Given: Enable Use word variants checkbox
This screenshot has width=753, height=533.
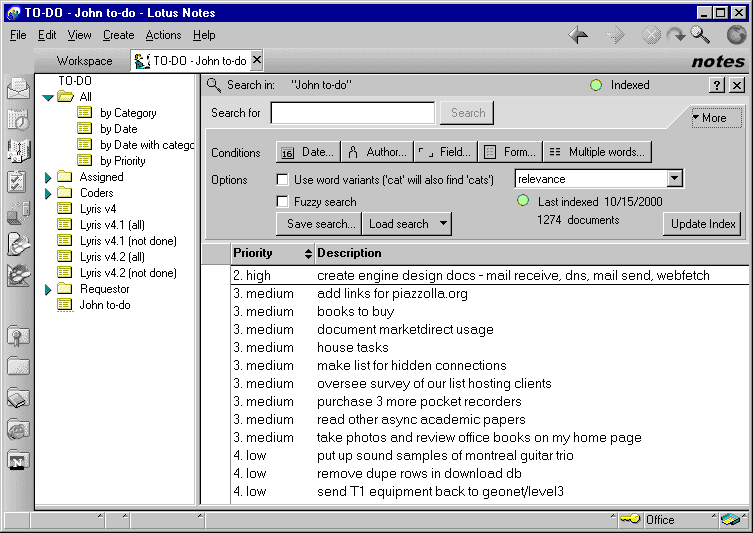Looking at the screenshot, I should [282, 180].
